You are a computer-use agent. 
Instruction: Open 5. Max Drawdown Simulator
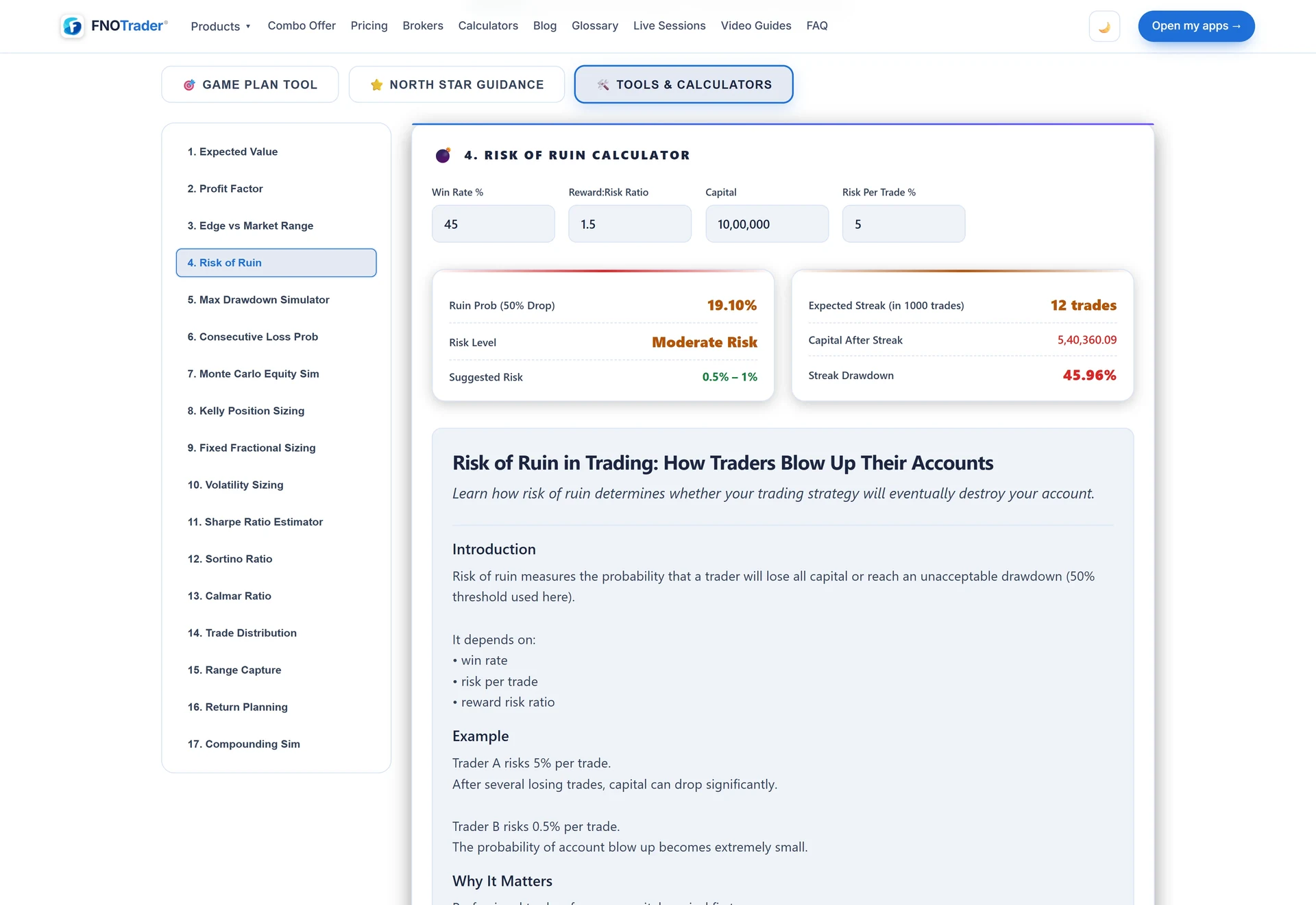click(x=276, y=300)
